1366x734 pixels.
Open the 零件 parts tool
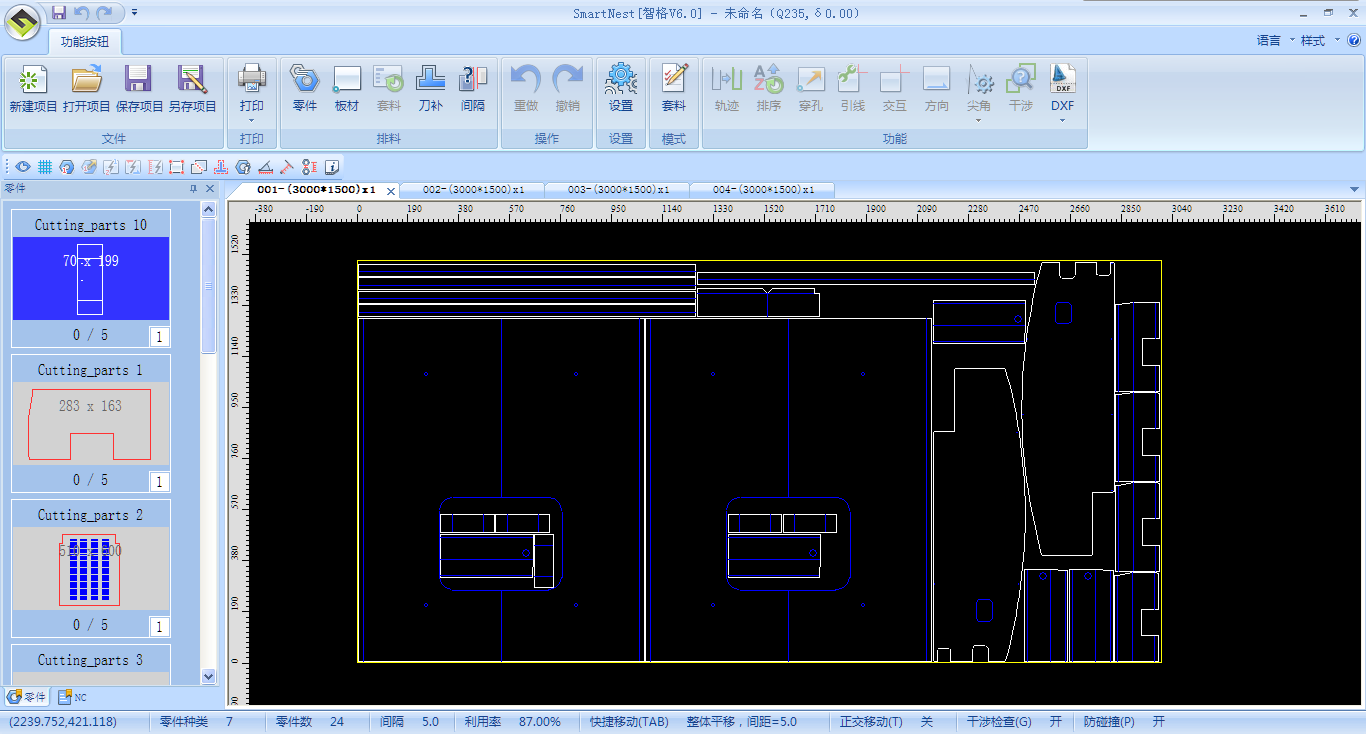(304, 89)
